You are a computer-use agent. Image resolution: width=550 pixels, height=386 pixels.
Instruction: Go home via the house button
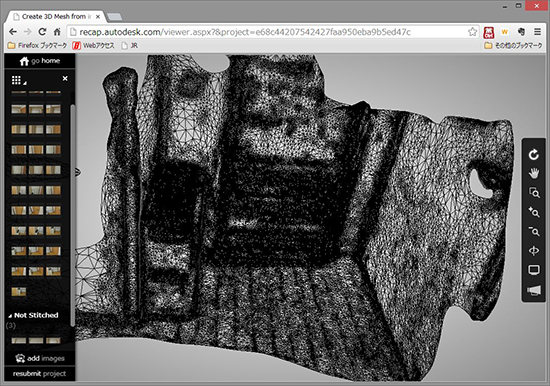(40, 61)
